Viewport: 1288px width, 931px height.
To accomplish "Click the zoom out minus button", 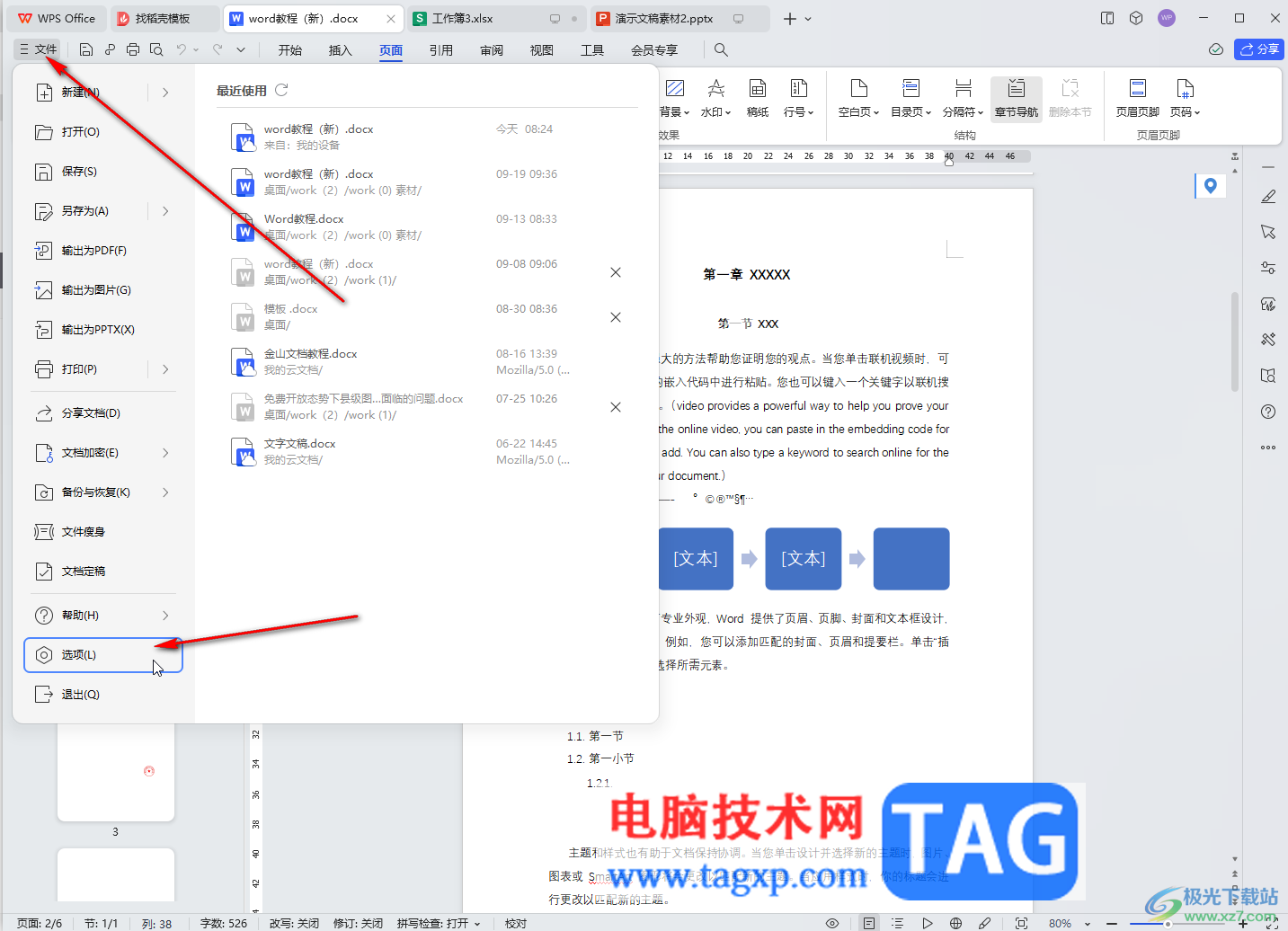I will pyautogui.click(x=1112, y=923).
